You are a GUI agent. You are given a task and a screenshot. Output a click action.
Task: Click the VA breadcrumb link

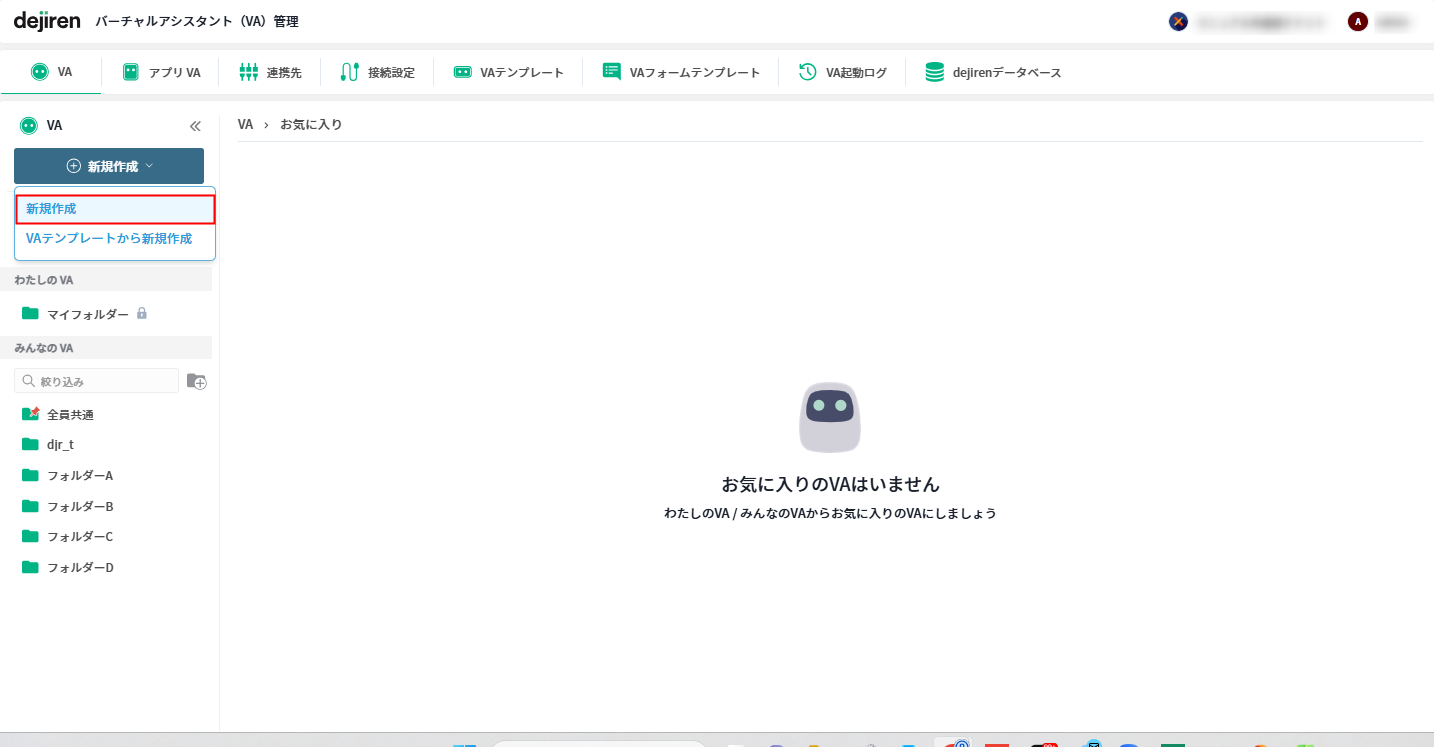click(245, 124)
